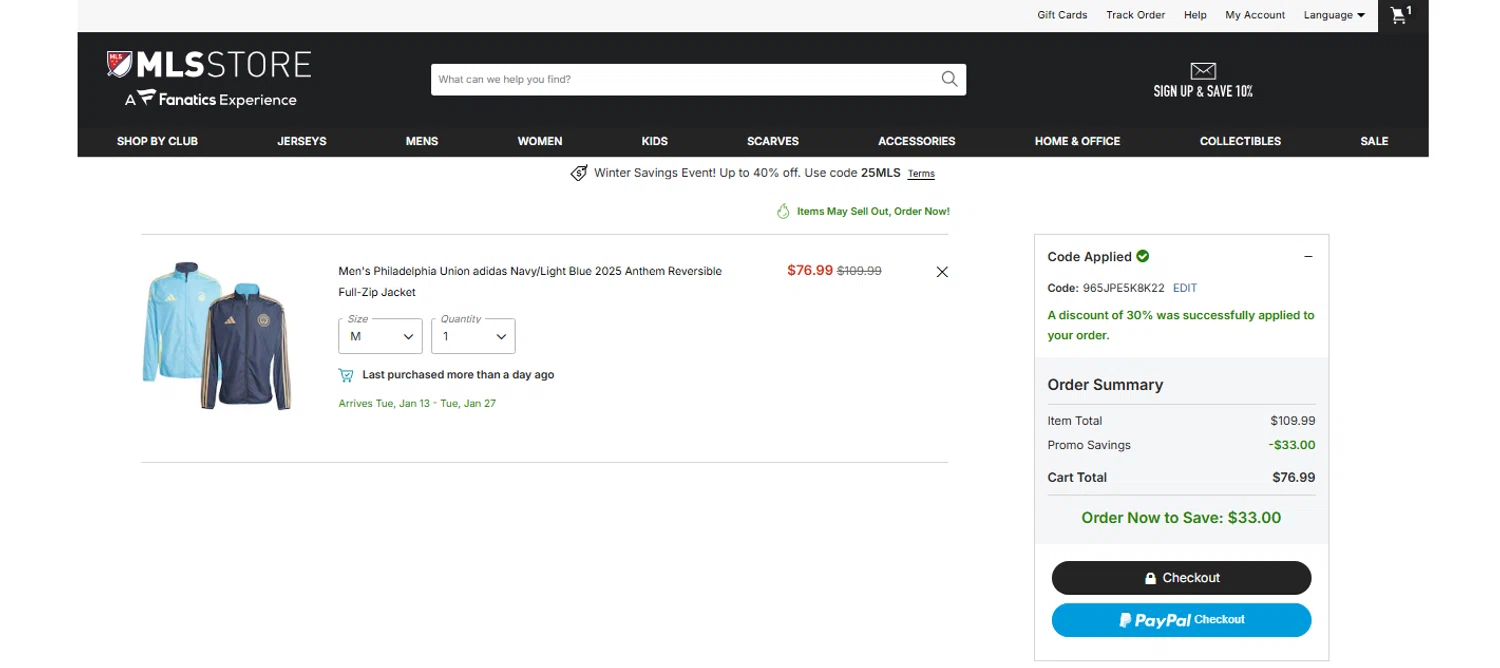The height and width of the screenshot is (668, 1500).
Task: Open the promo Terms link
Action: click(x=921, y=174)
